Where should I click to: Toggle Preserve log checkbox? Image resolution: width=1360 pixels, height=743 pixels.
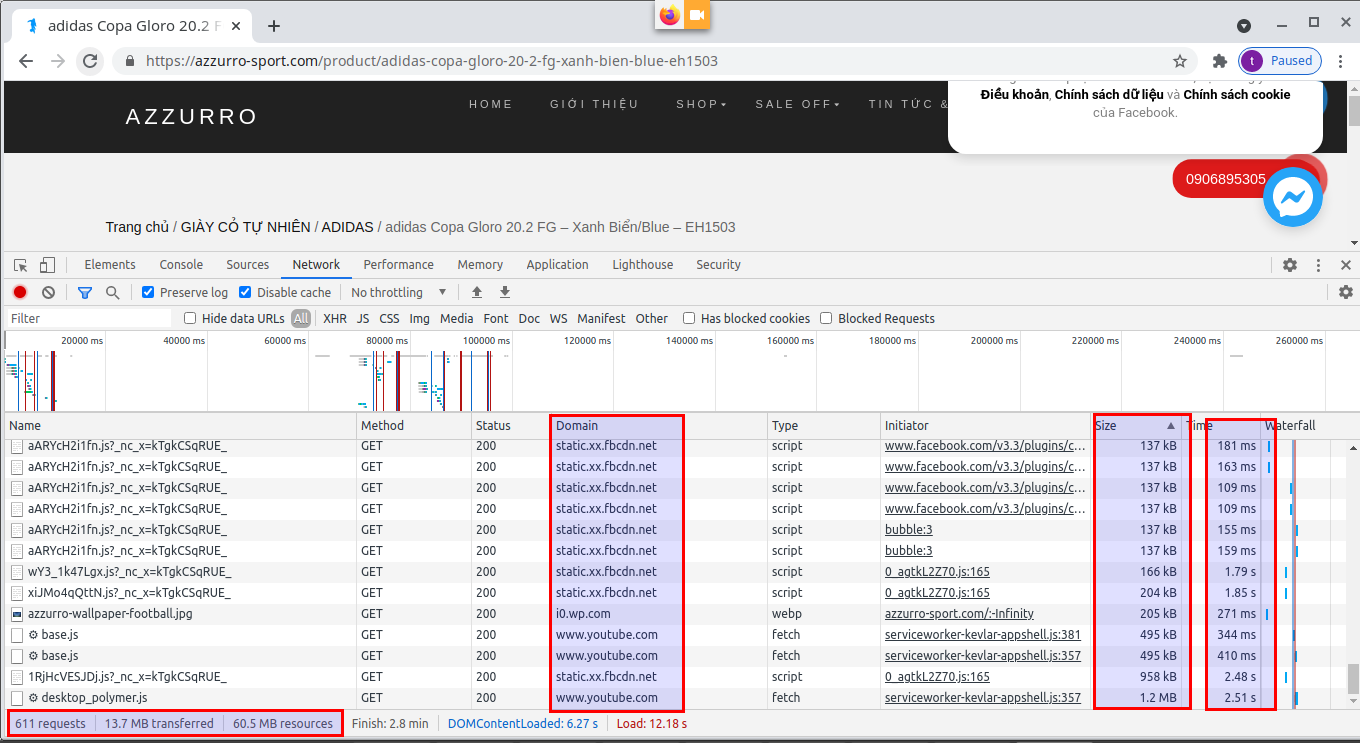point(148,292)
